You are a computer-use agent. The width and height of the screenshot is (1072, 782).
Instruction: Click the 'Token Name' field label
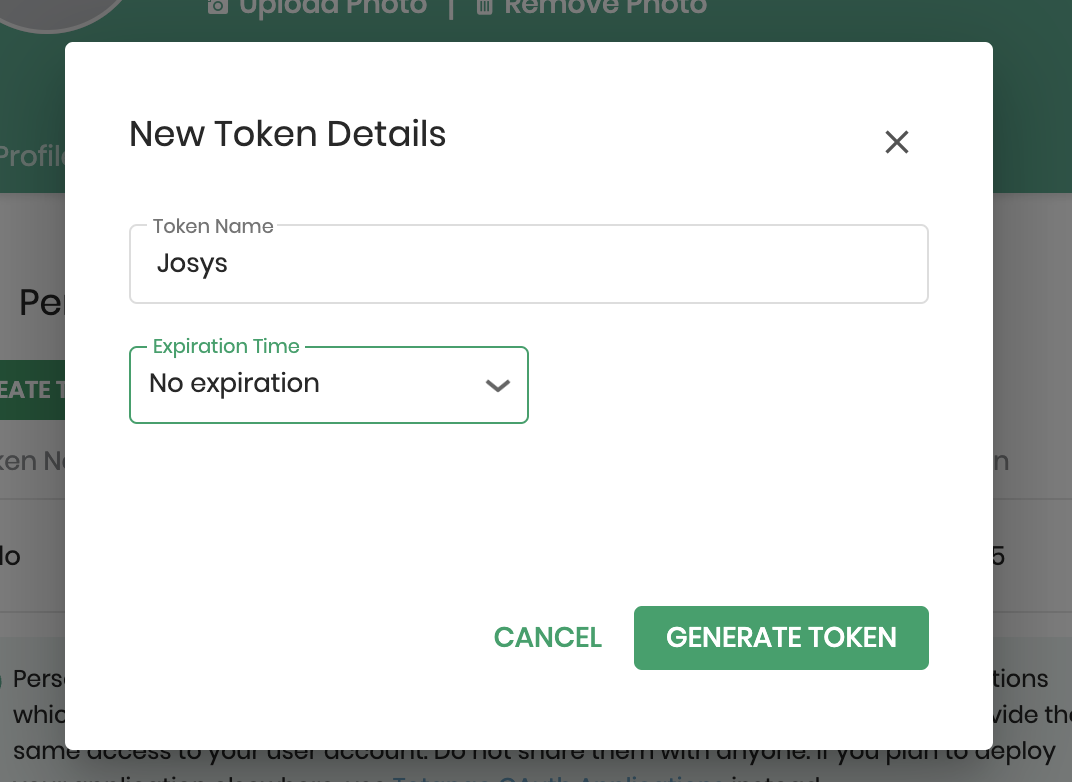click(x=213, y=227)
